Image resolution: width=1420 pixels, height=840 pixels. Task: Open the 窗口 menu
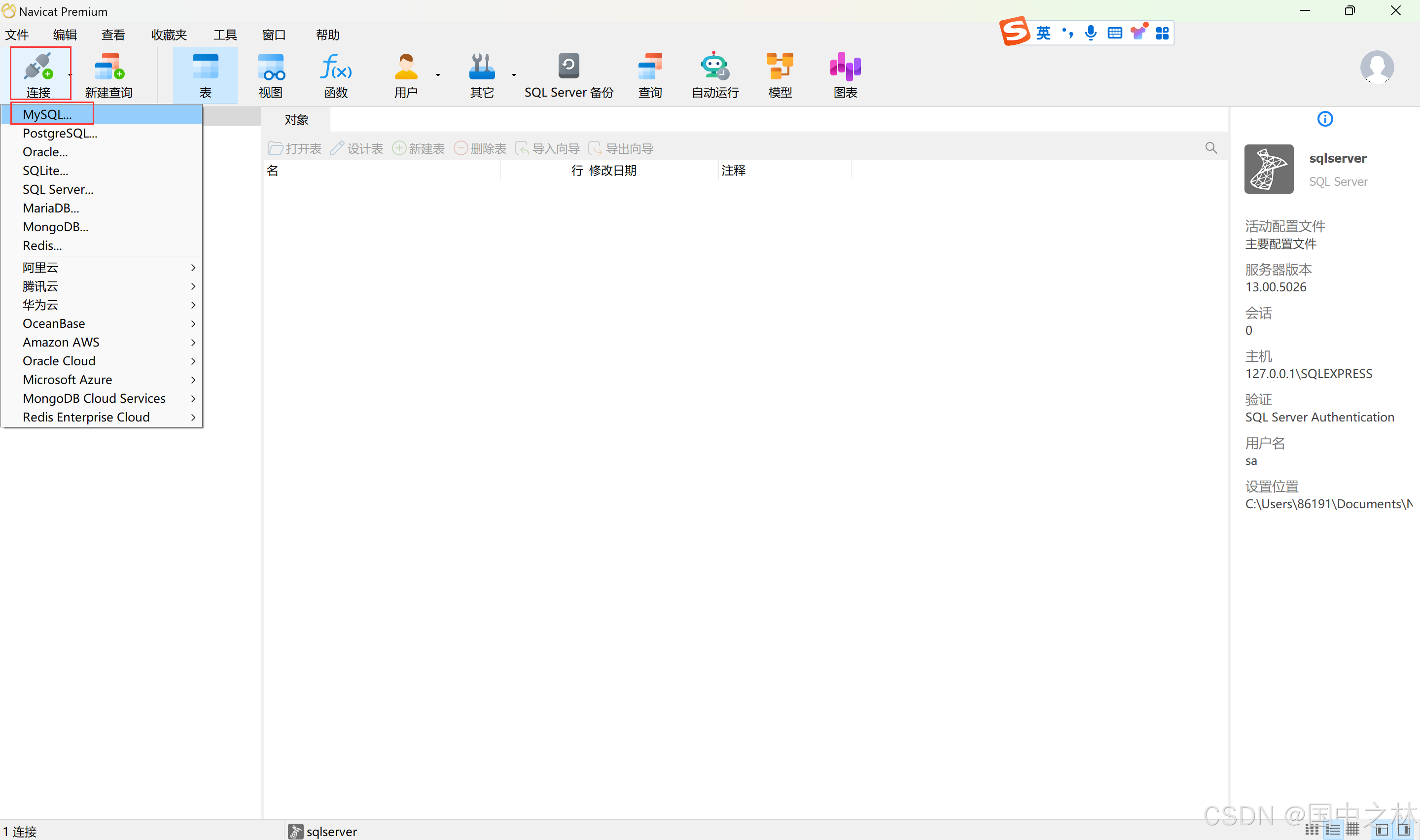coord(273,35)
